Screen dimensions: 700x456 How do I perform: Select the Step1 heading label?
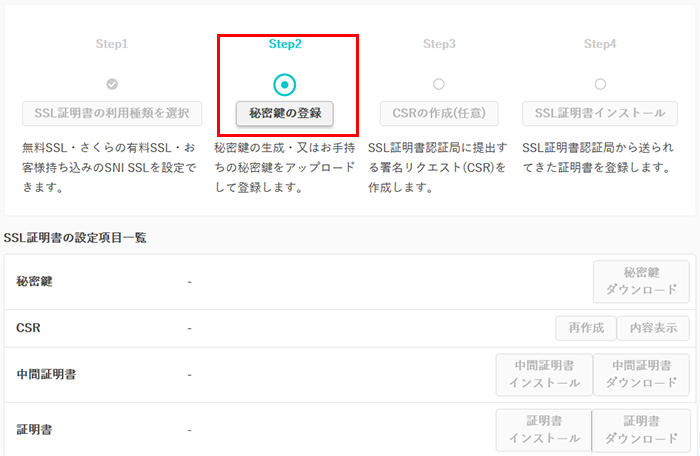tap(112, 44)
